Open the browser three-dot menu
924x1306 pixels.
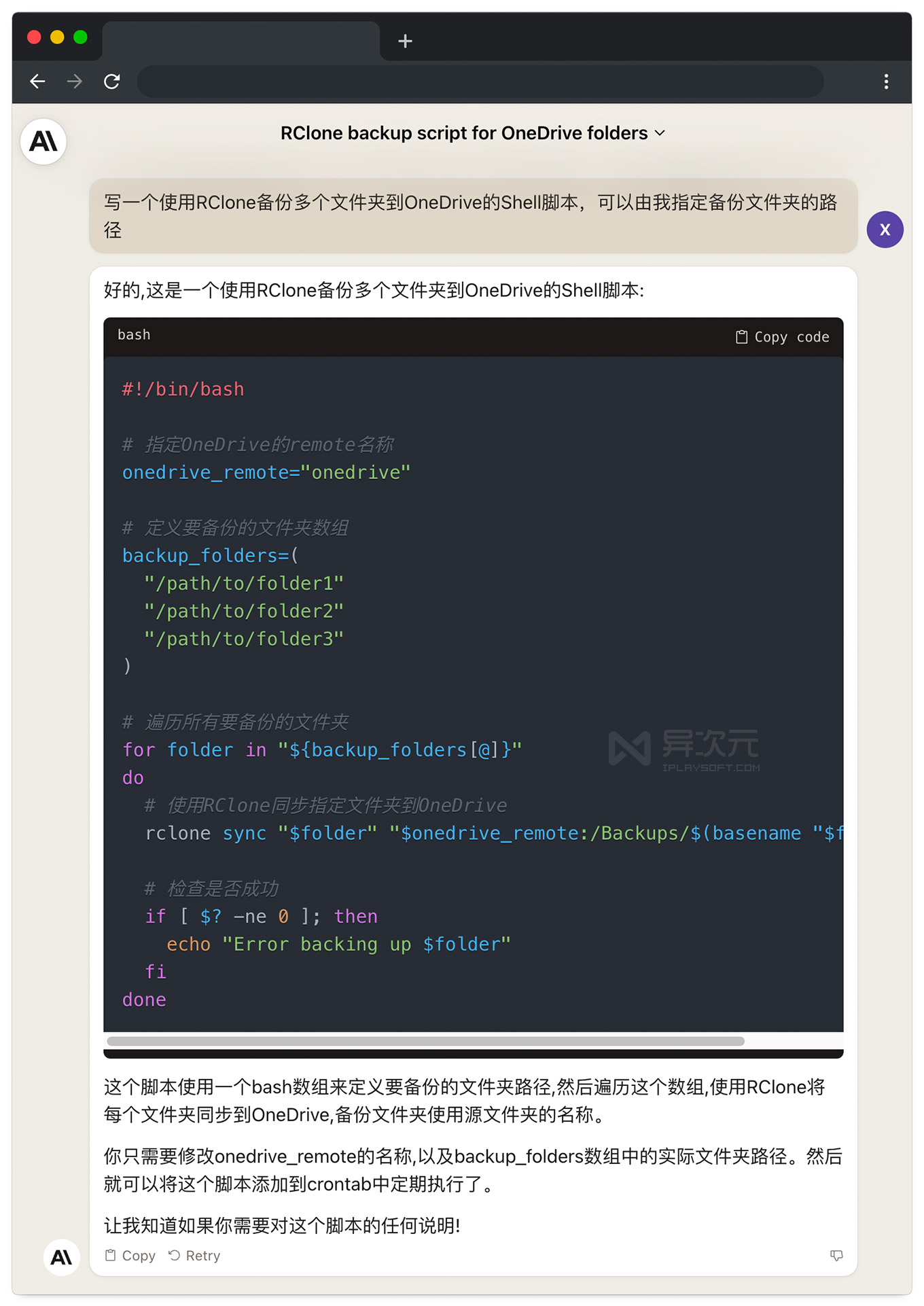(x=886, y=82)
